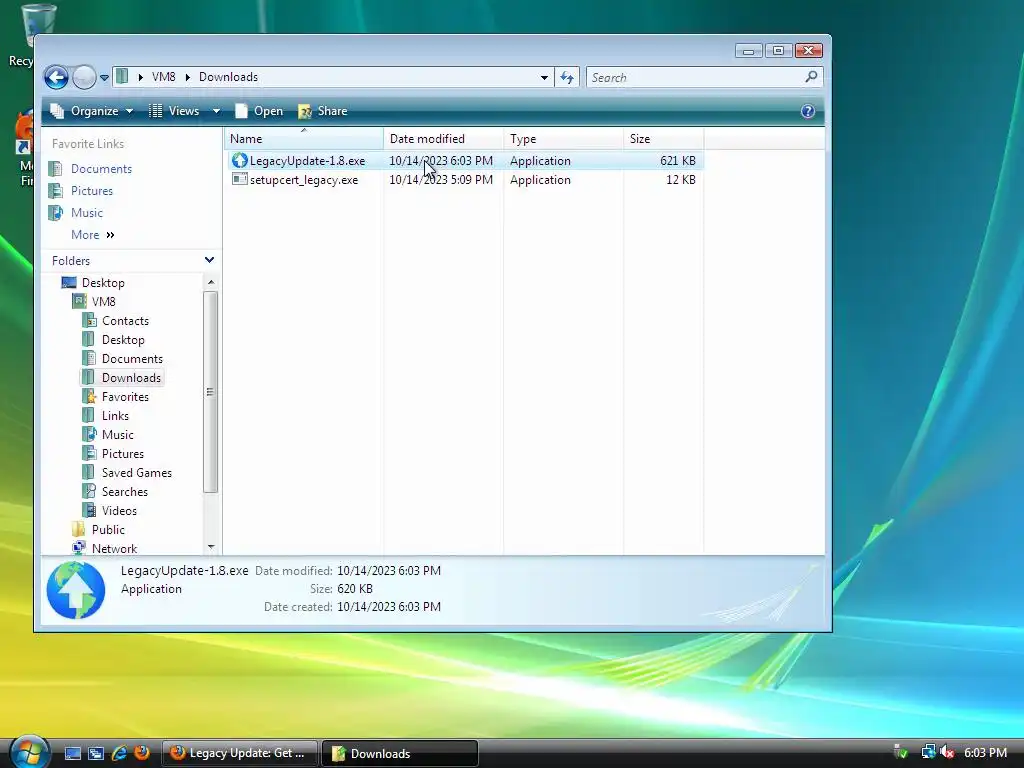The image size is (1024, 768).
Task: Click Share in the toolbar
Action: tap(323, 111)
